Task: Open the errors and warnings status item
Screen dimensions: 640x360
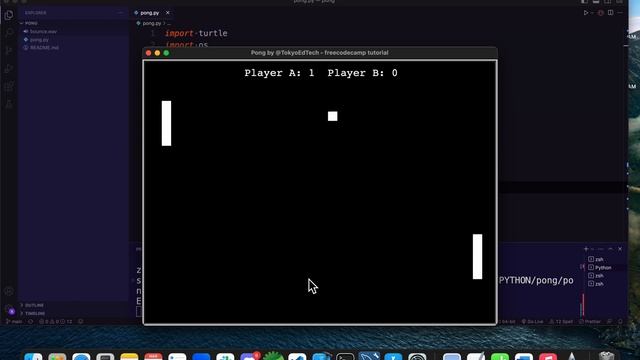Action: tap(56, 322)
